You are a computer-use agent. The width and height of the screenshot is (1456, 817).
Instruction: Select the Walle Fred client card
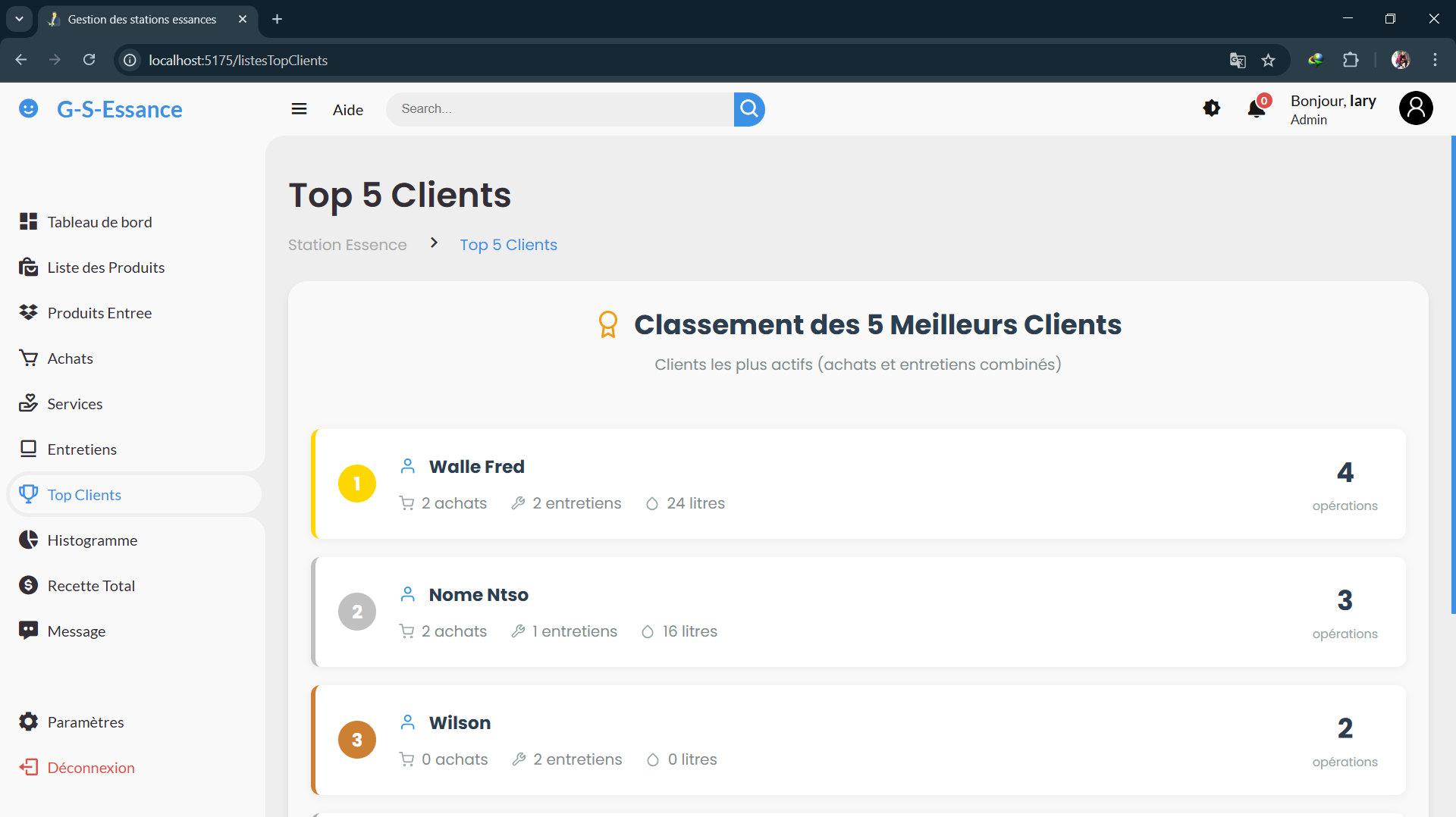pyautogui.click(x=858, y=484)
